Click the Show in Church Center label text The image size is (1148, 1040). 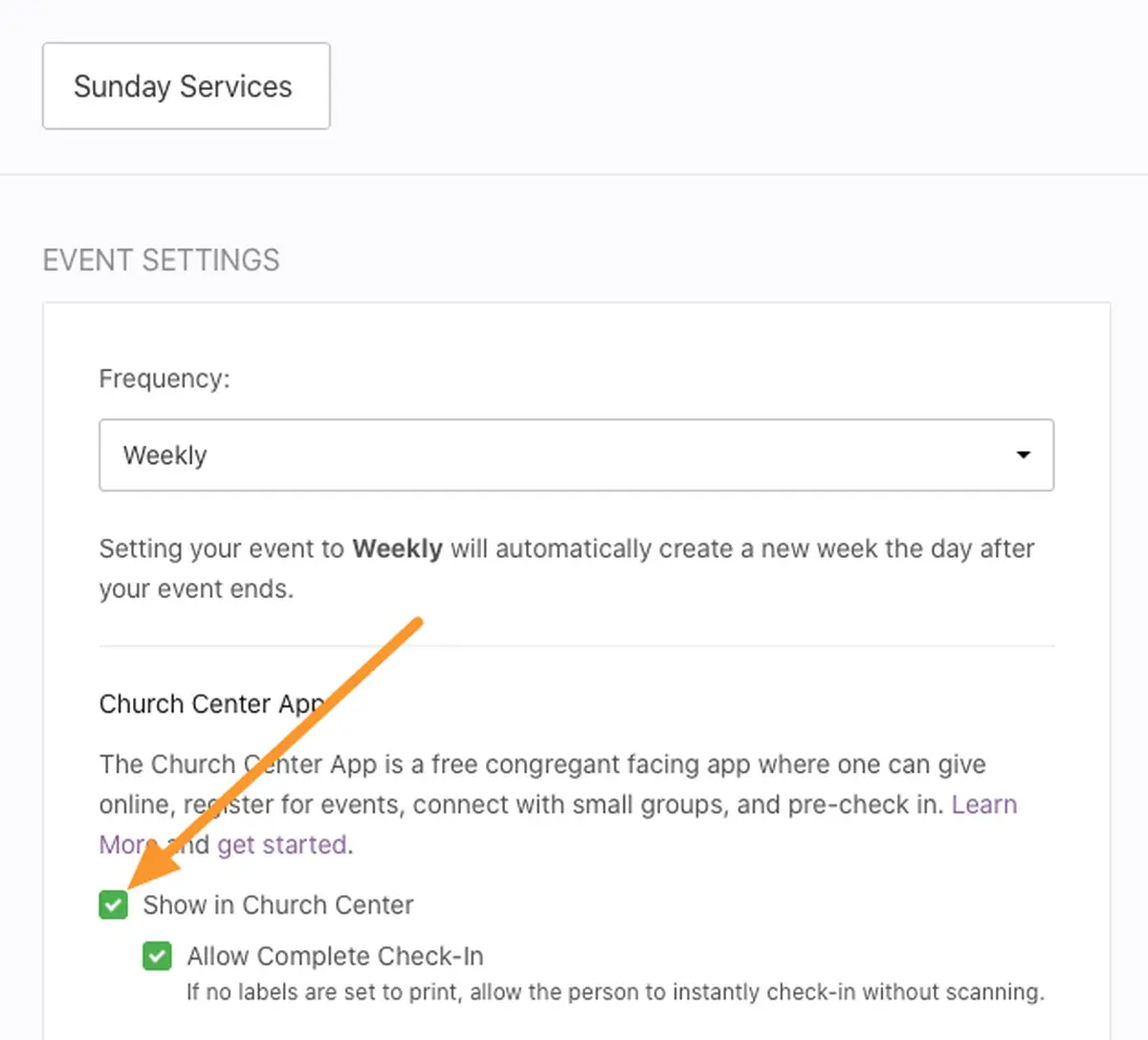click(x=278, y=905)
